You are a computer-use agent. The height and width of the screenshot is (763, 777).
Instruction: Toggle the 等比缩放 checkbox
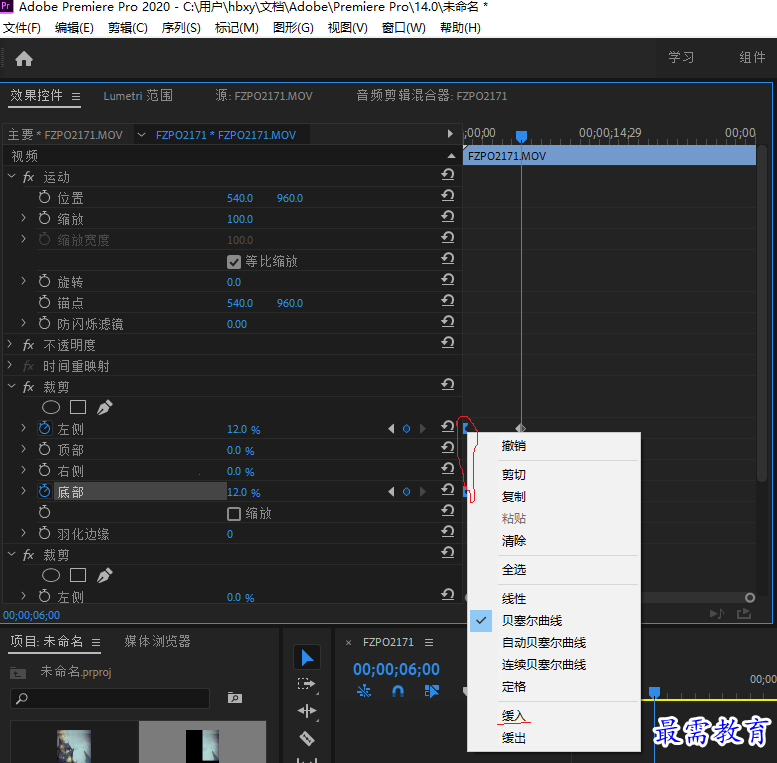click(x=233, y=262)
